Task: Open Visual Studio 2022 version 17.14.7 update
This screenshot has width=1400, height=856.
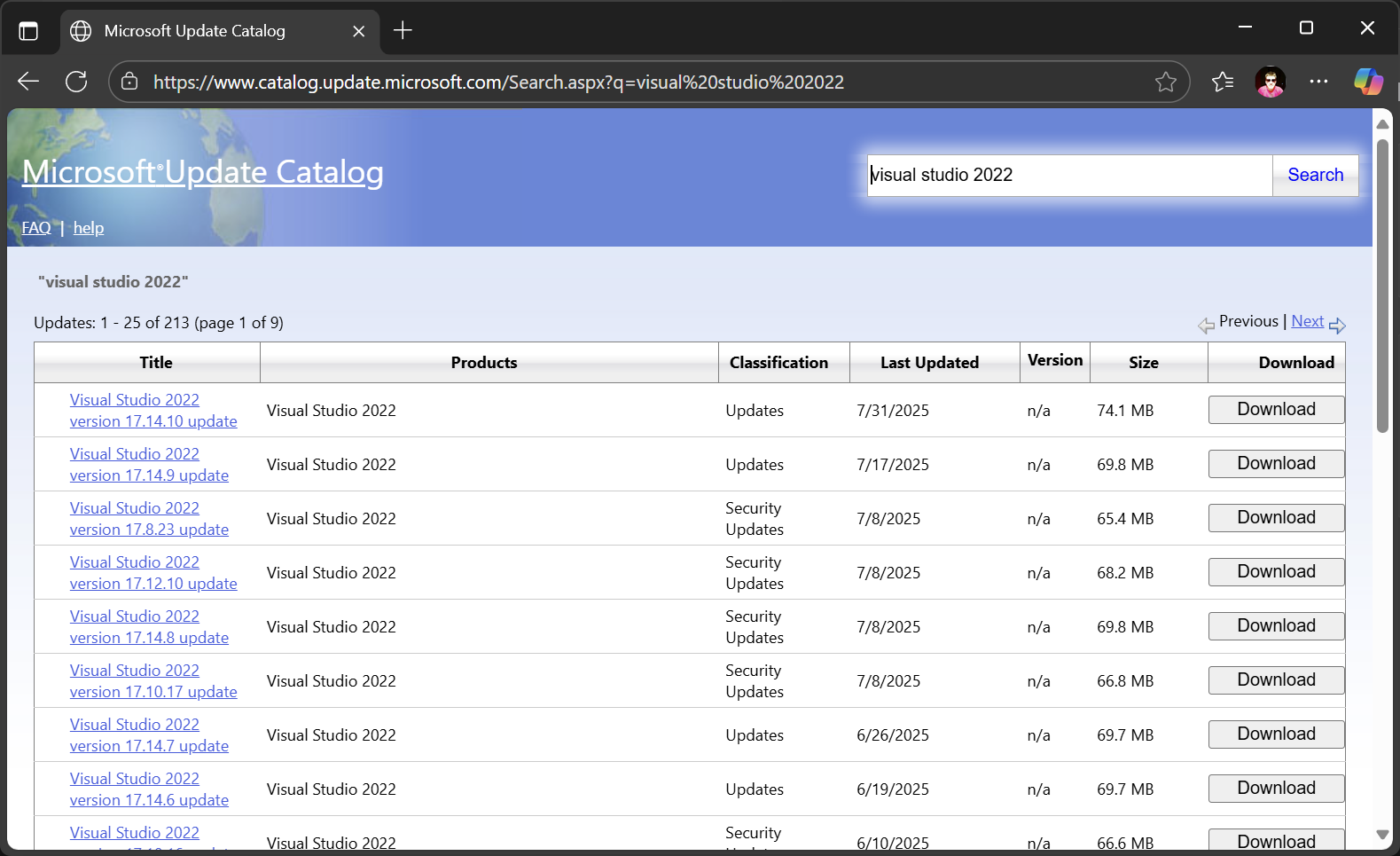Action: 149,735
